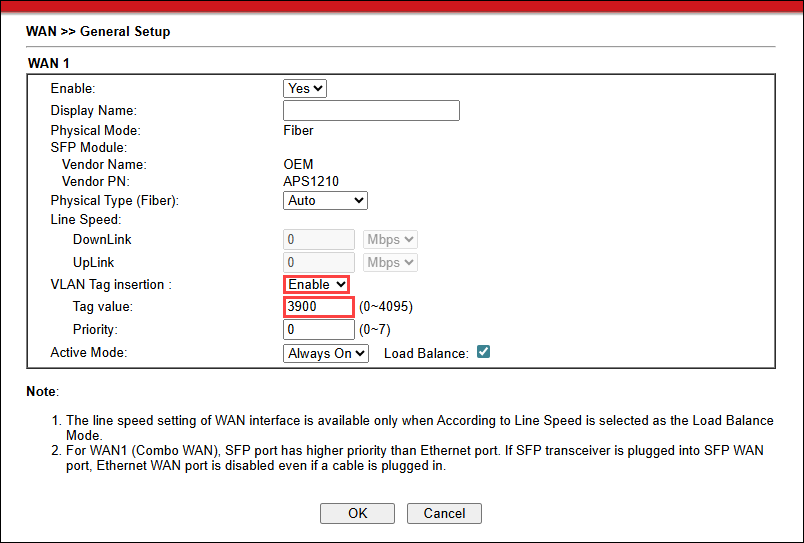Toggle the Load Balance checkbox
Viewport: 804px width, 543px height.
(483, 353)
